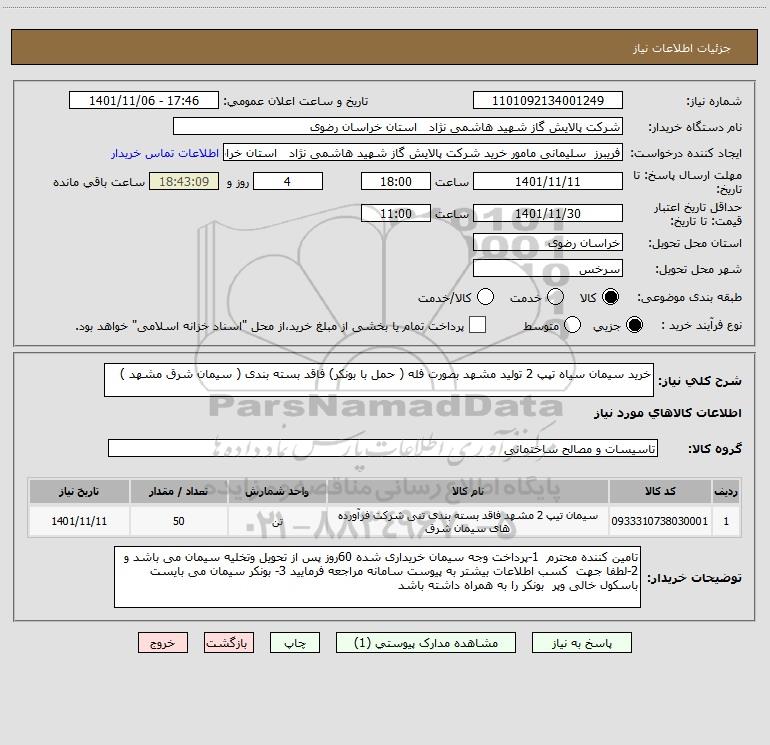Click the 18:00 hour field

coord(396,181)
